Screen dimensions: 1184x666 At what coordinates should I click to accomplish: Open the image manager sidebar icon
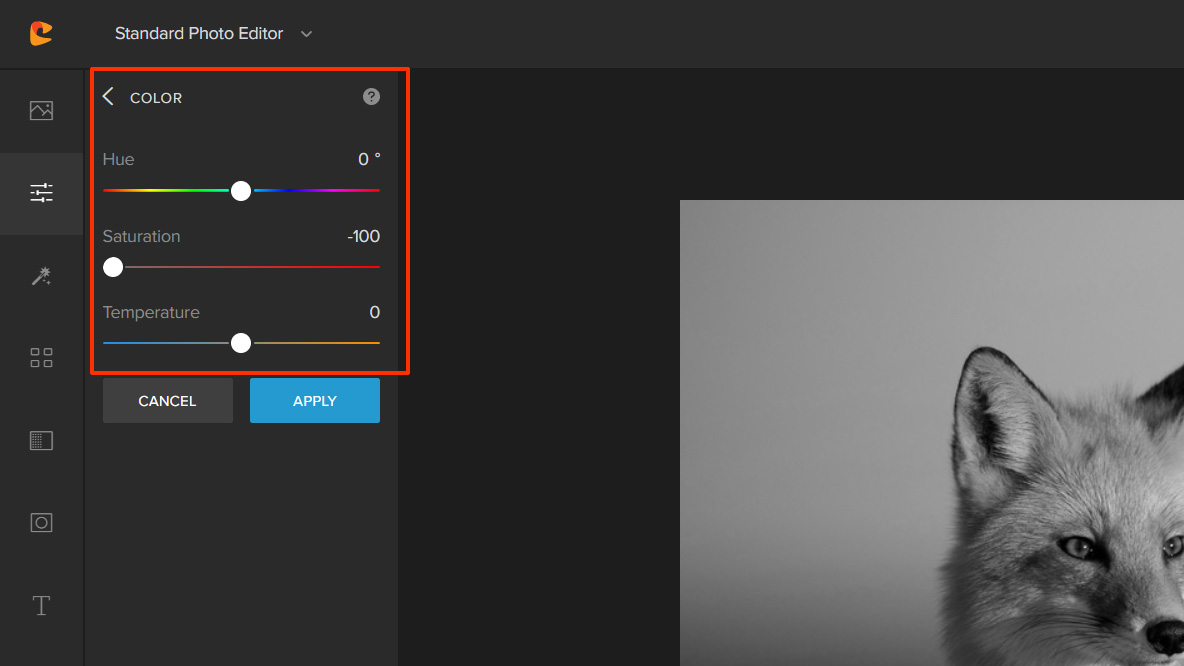click(41, 110)
